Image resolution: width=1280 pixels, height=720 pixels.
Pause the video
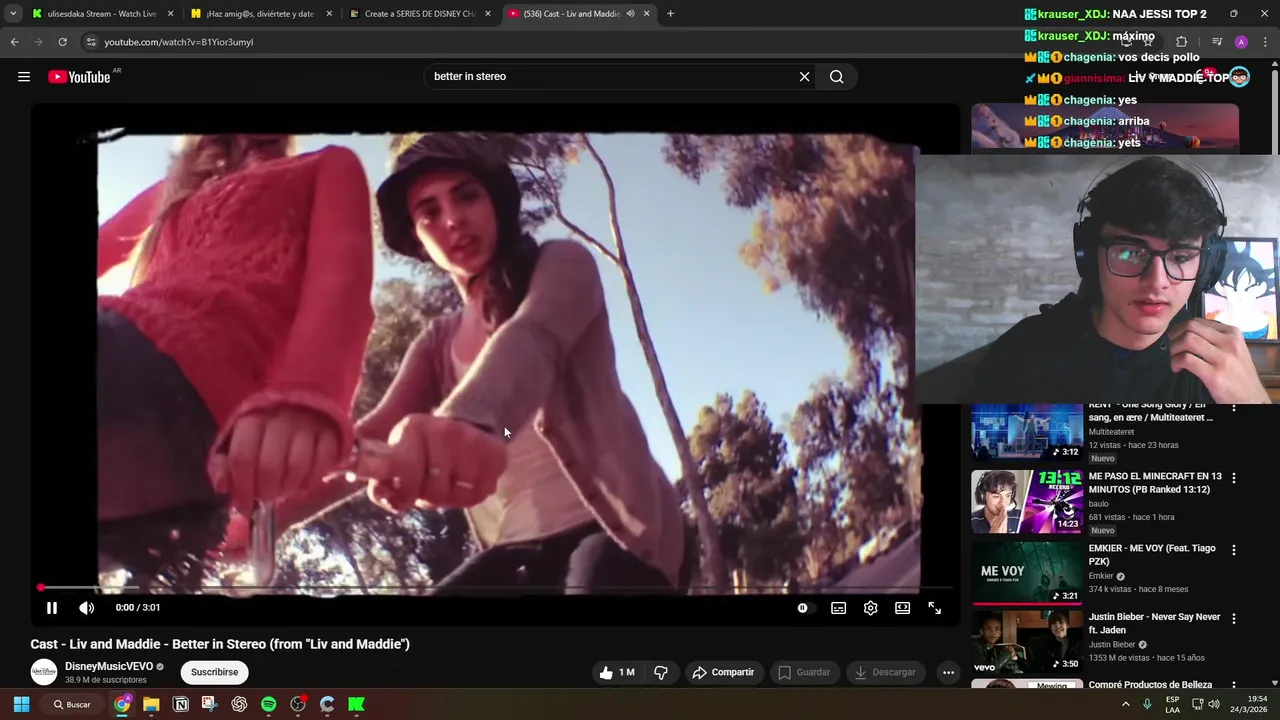tap(52, 607)
